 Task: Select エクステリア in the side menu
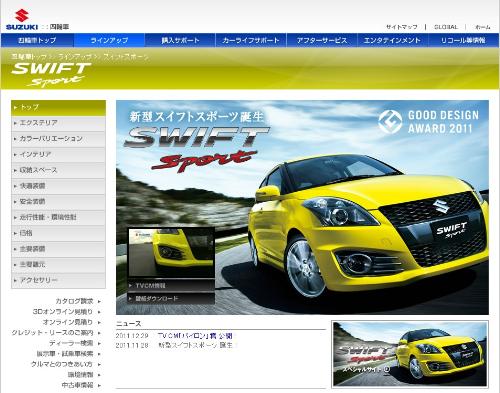[x=58, y=123]
